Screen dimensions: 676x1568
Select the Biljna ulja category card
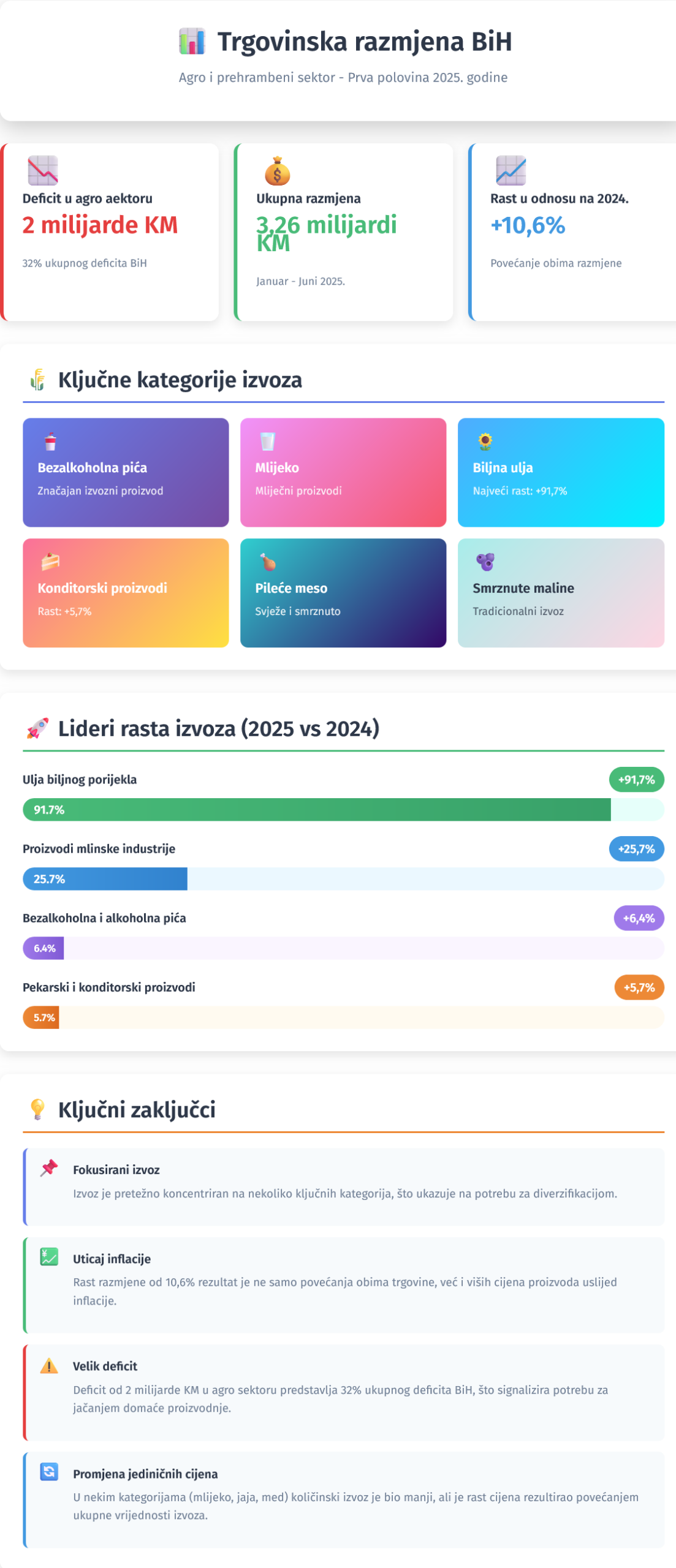point(561,472)
